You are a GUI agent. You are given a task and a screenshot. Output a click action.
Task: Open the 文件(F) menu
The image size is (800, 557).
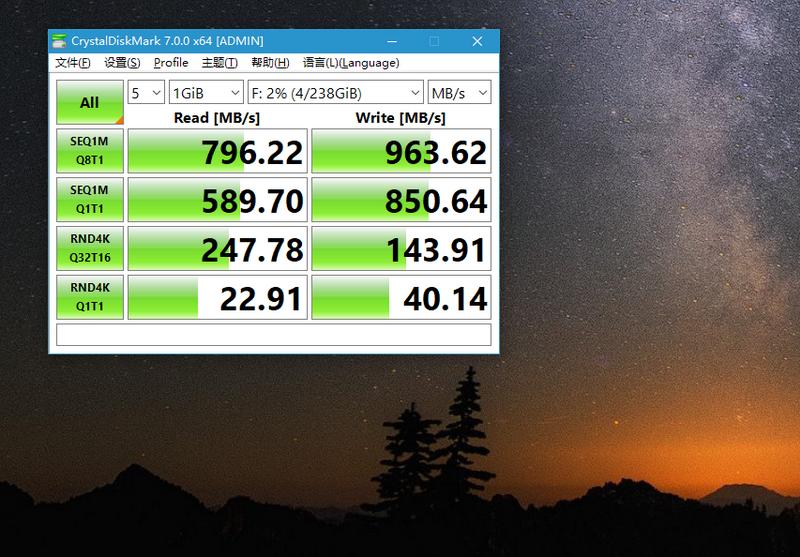(73, 63)
